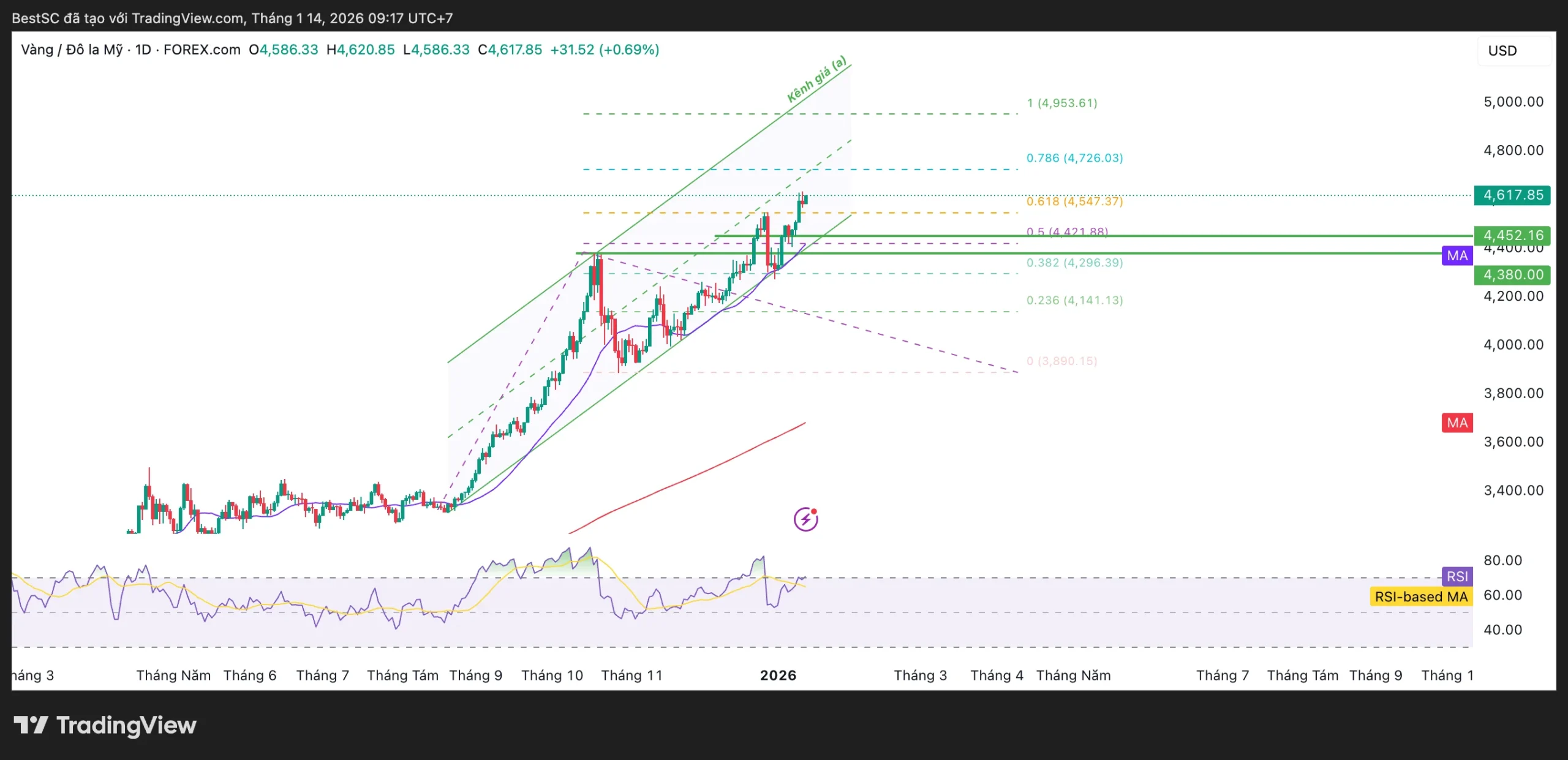The width and height of the screenshot is (1568, 760).
Task: Click the TradingView wordmark link
Action: point(126,725)
